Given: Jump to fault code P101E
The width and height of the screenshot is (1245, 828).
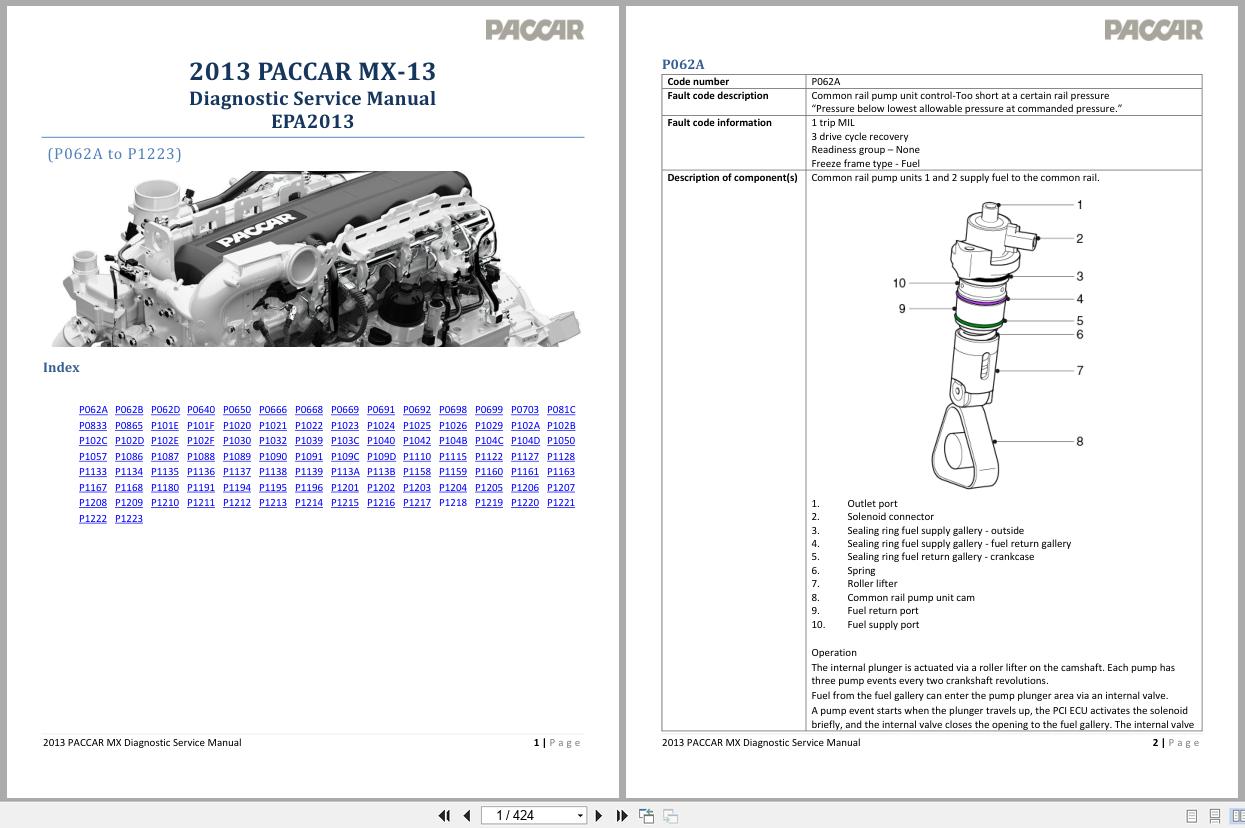Looking at the screenshot, I should (x=165, y=426).
